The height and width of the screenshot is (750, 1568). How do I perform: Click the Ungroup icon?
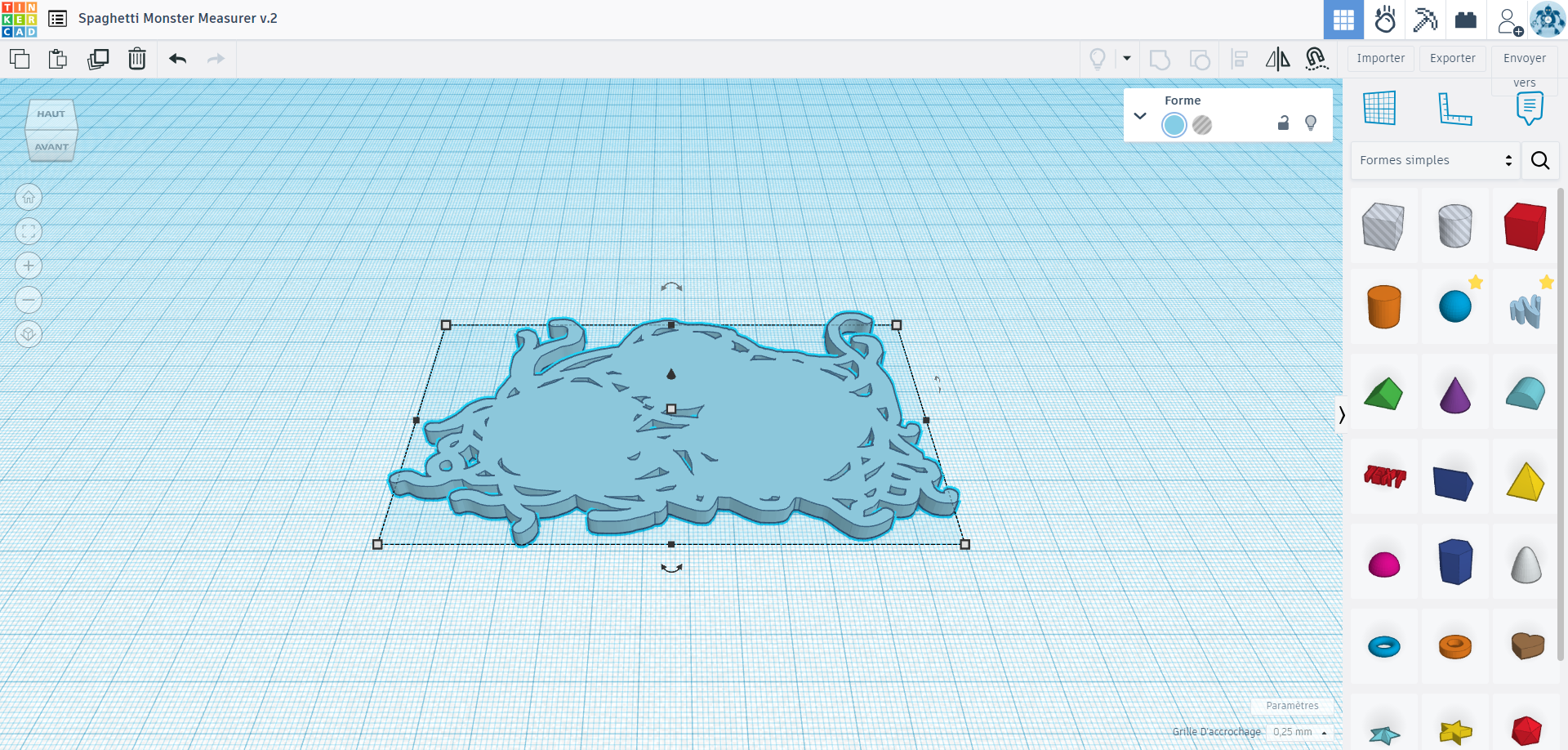(x=1200, y=59)
